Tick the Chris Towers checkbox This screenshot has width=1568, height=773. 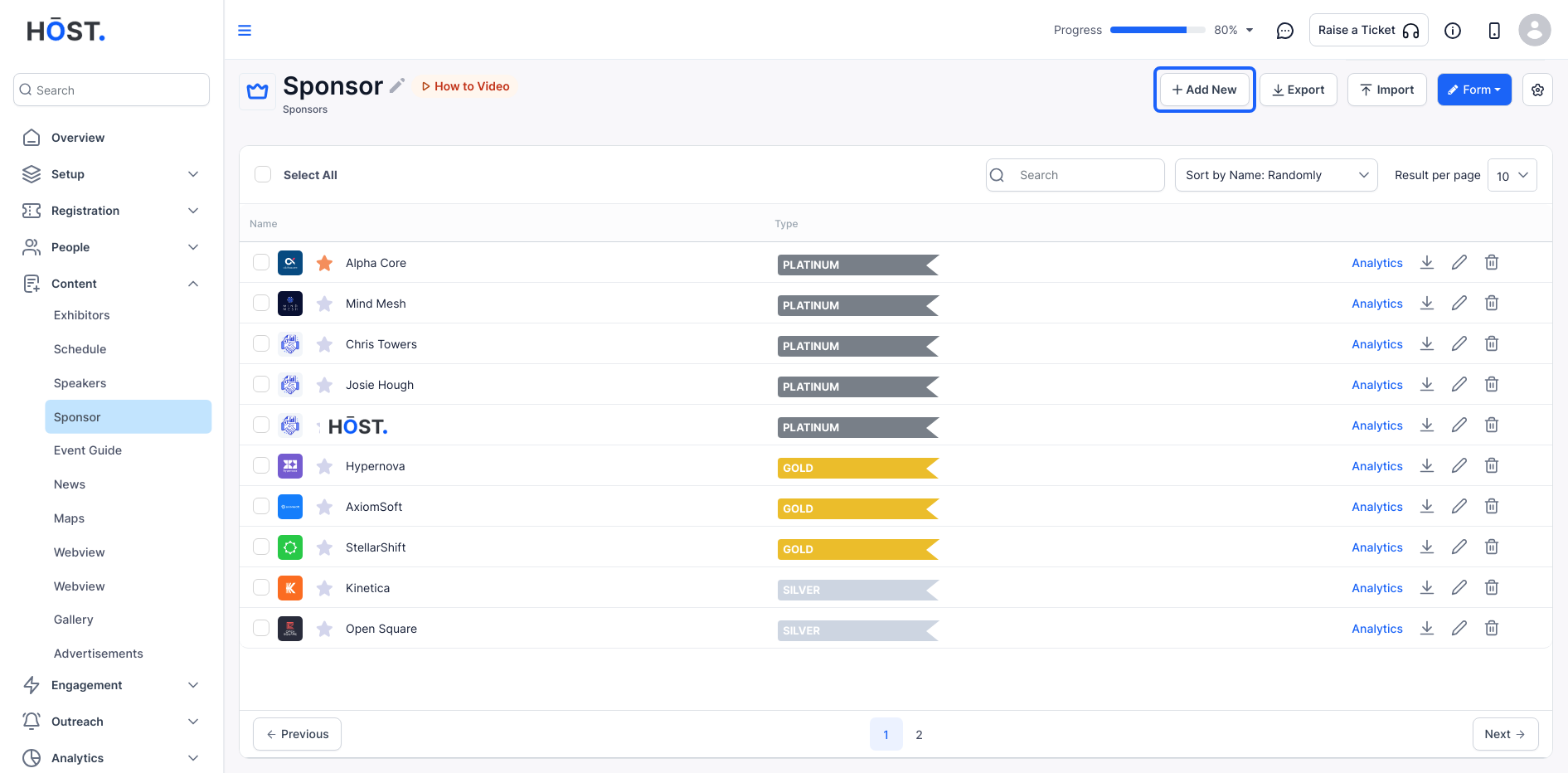tap(261, 344)
